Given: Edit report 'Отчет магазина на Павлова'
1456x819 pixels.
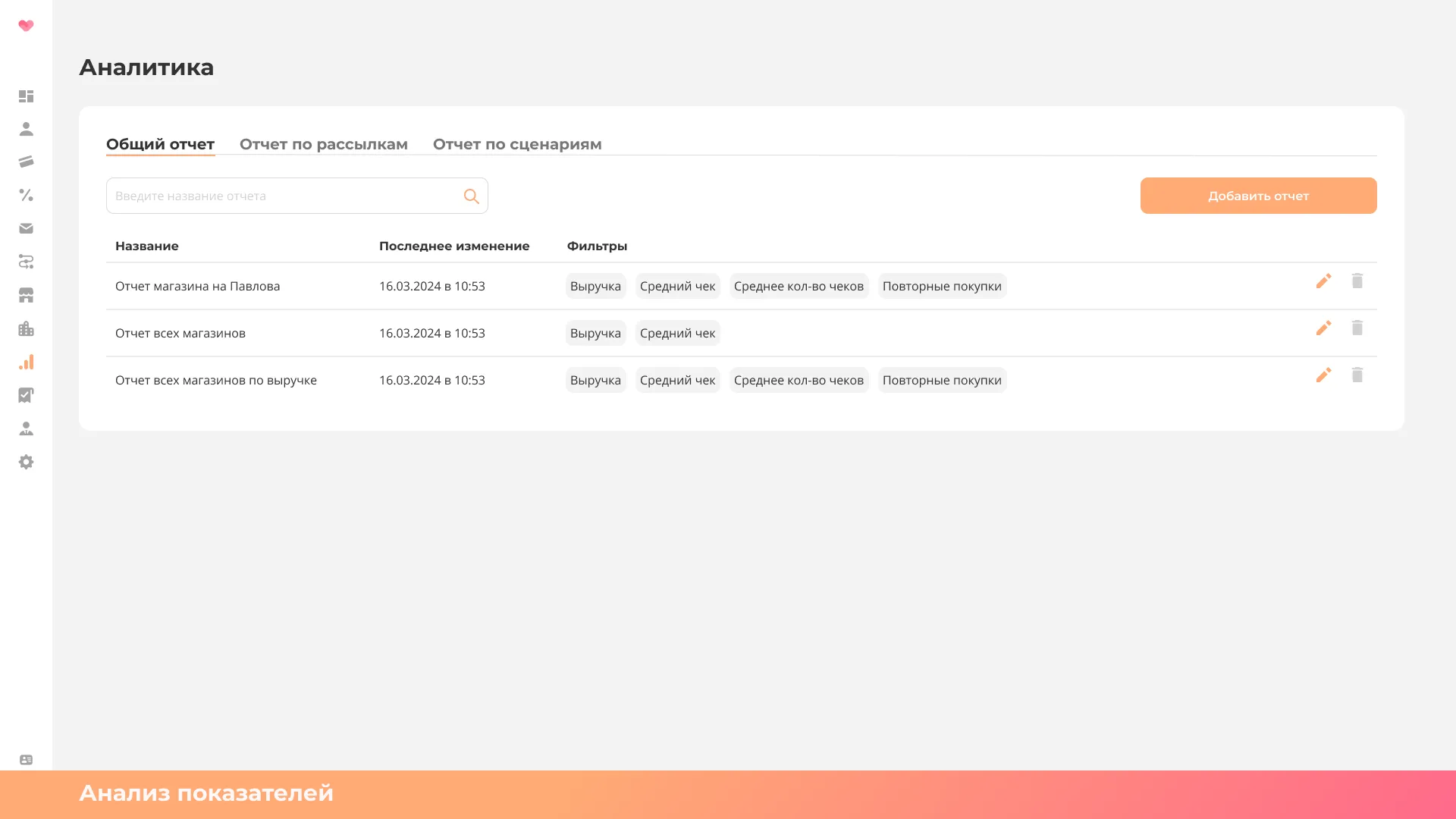Looking at the screenshot, I should coord(1323,281).
